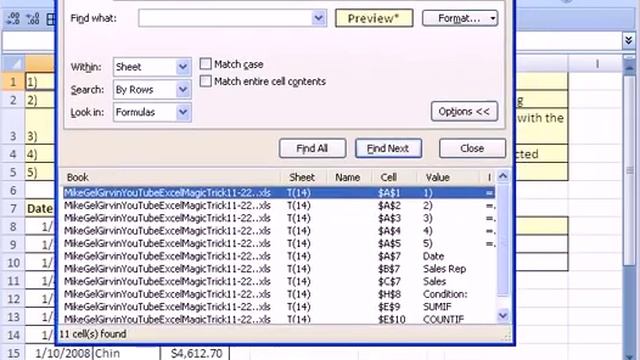Select the result row for cell $C$7
The image size is (640, 360).
[x=279, y=281]
